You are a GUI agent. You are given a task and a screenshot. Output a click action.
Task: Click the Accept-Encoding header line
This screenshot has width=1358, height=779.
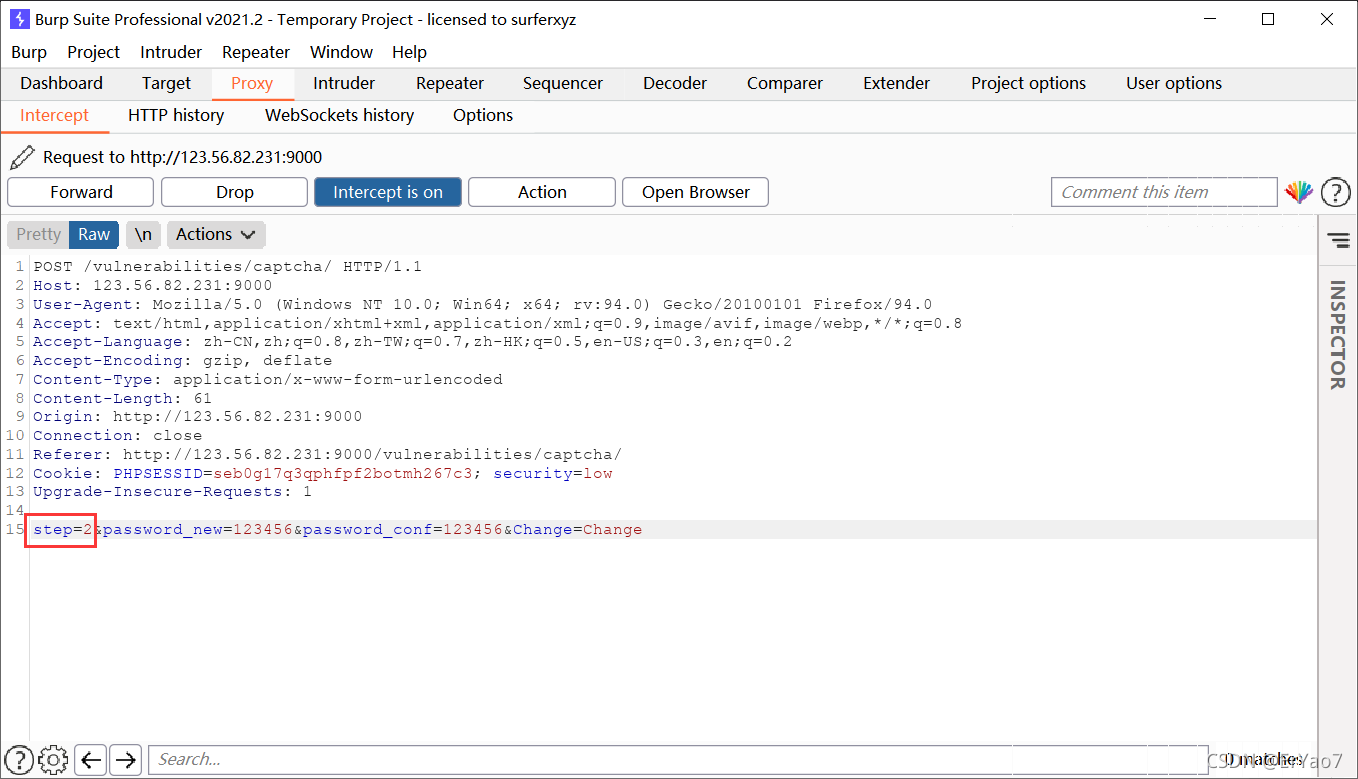point(182,361)
